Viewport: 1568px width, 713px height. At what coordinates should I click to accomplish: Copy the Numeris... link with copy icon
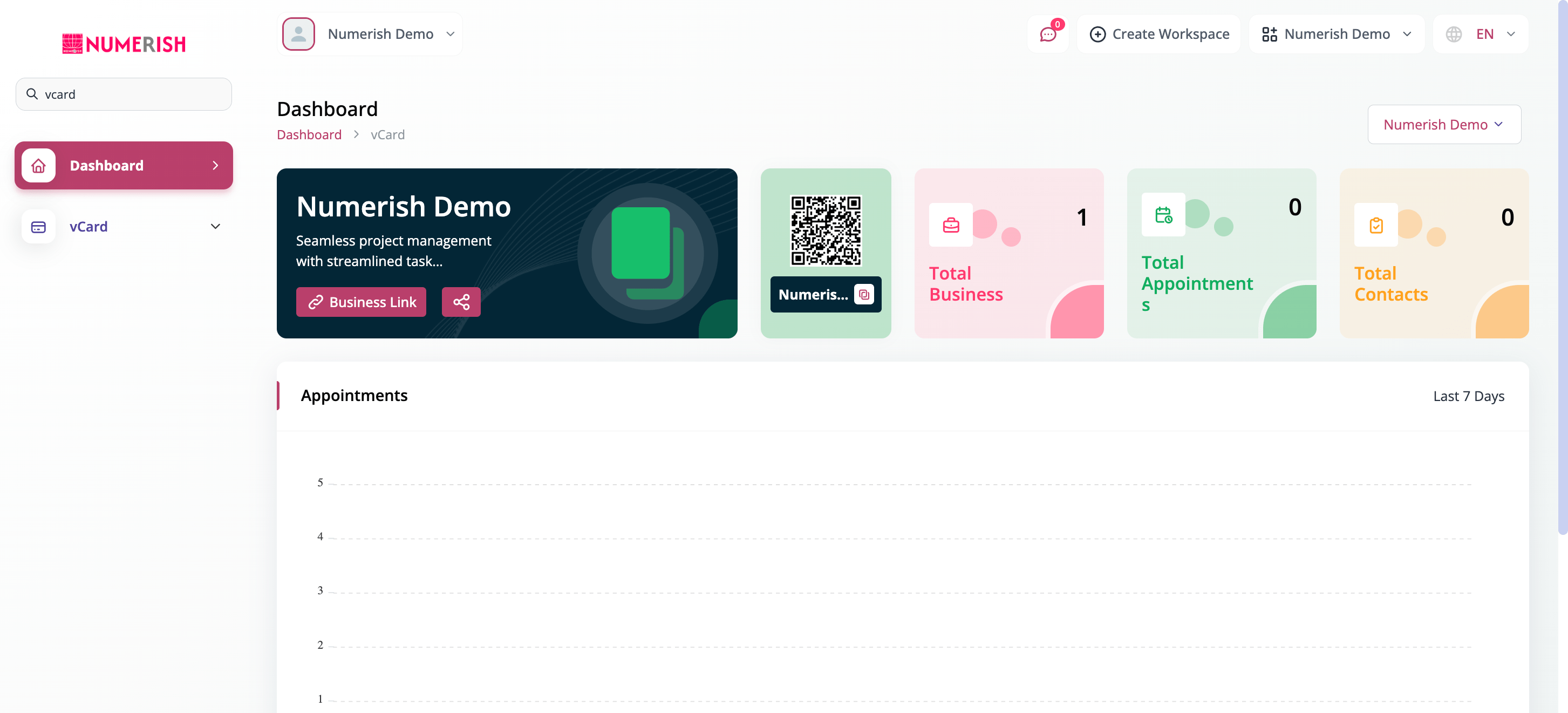click(x=864, y=295)
